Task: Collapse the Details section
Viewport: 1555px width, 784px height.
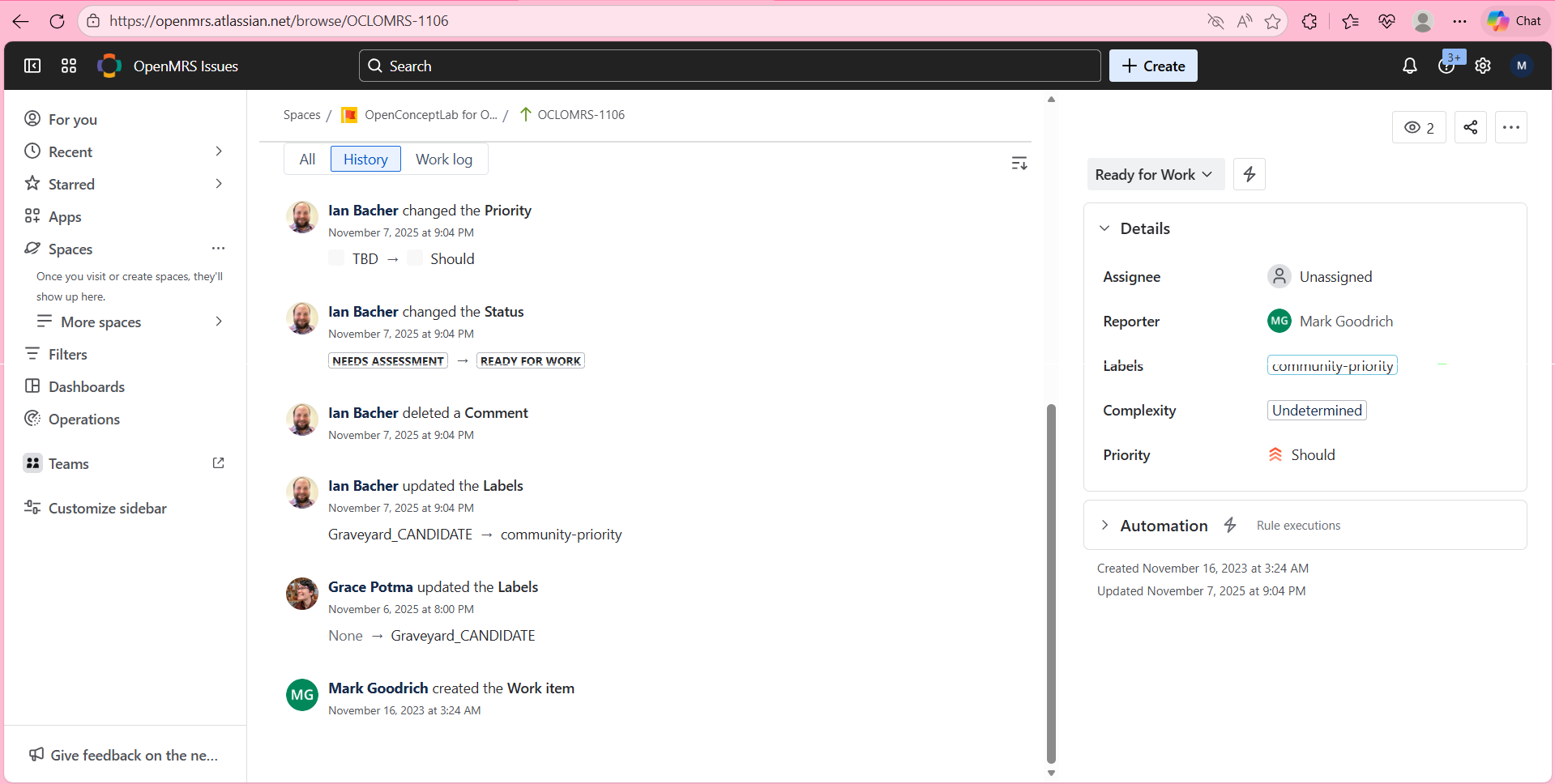Action: [1104, 228]
